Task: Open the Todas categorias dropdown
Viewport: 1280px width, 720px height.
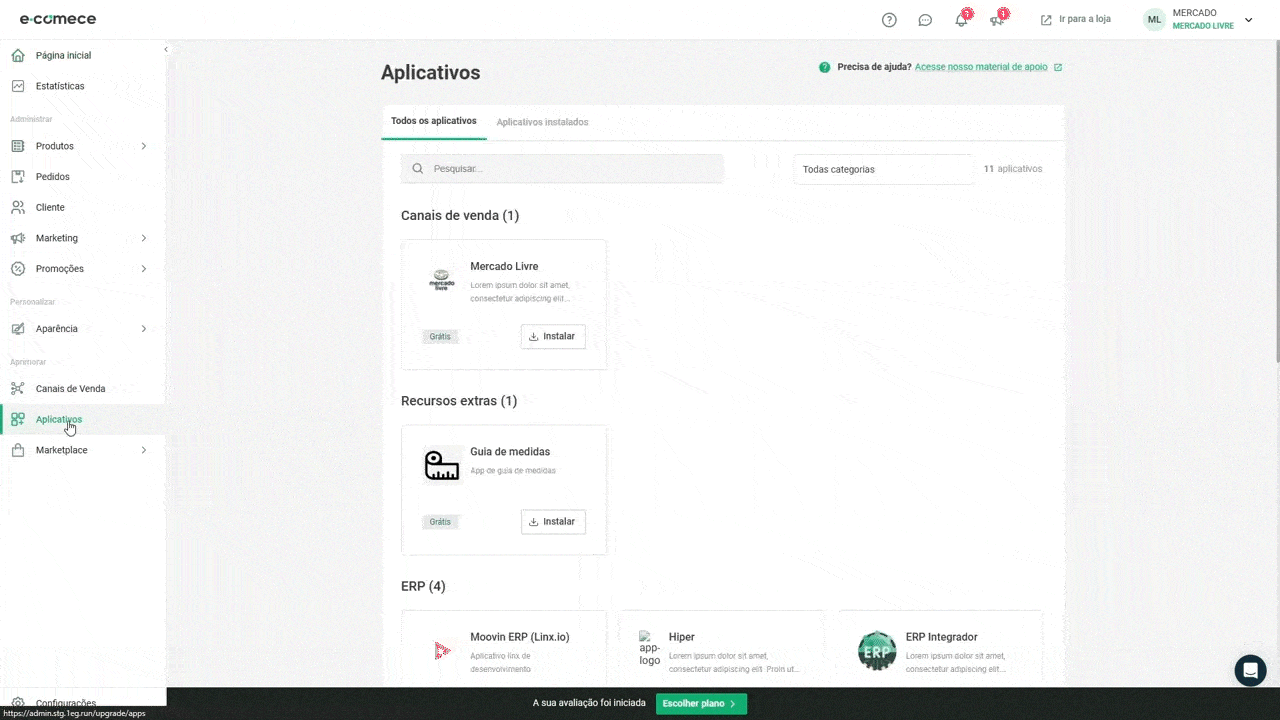Action: [x=883, y=169]
